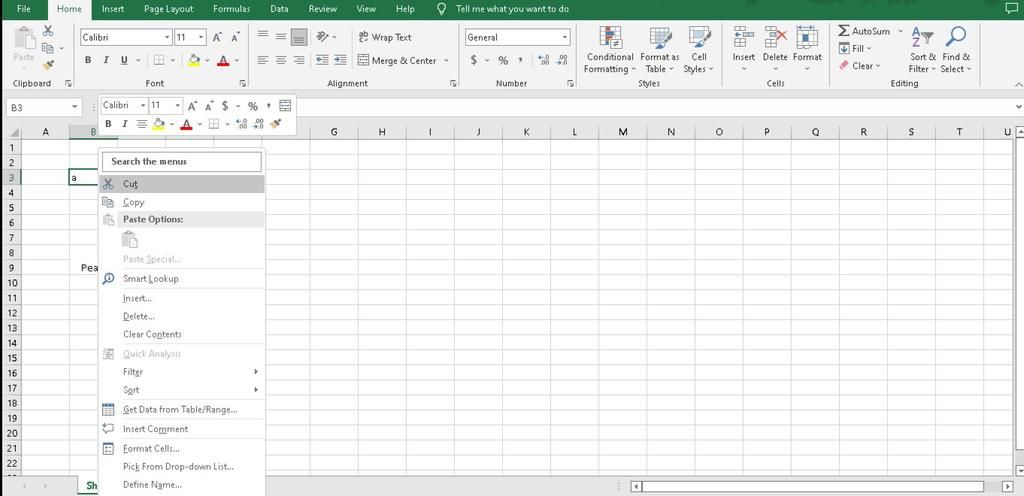
Task: Select Insert Comment in context menu
Action: [182, 429]
